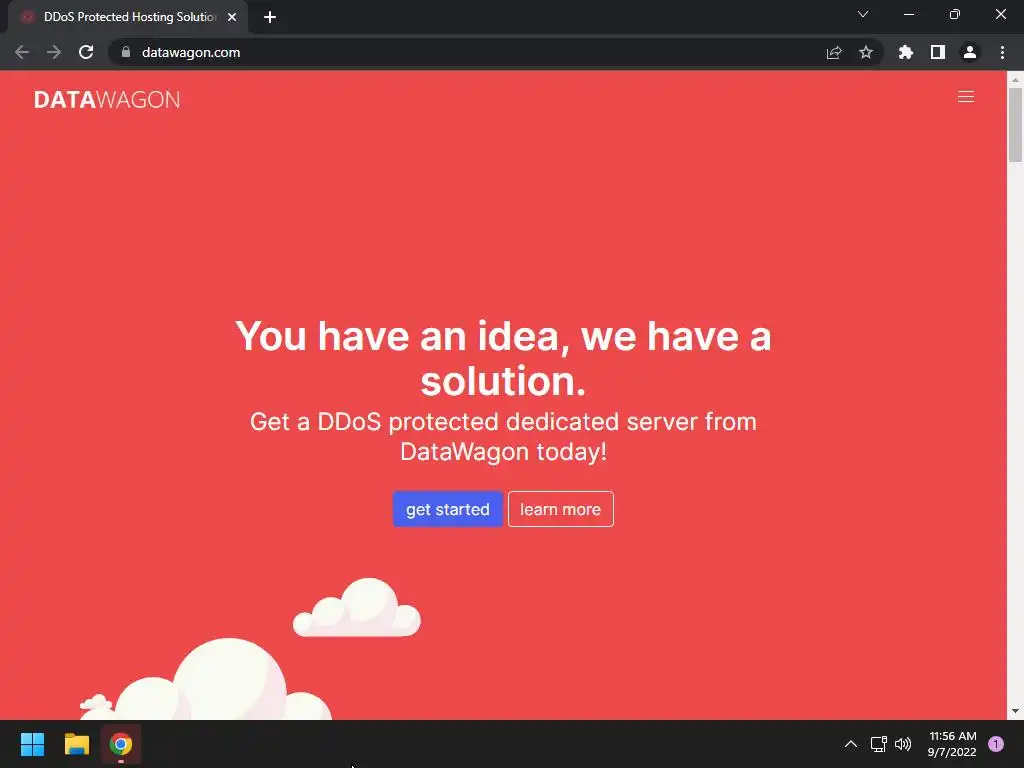Open File Explorer from taskbar
Screen dimensions: 1024x768
[76, 744]
